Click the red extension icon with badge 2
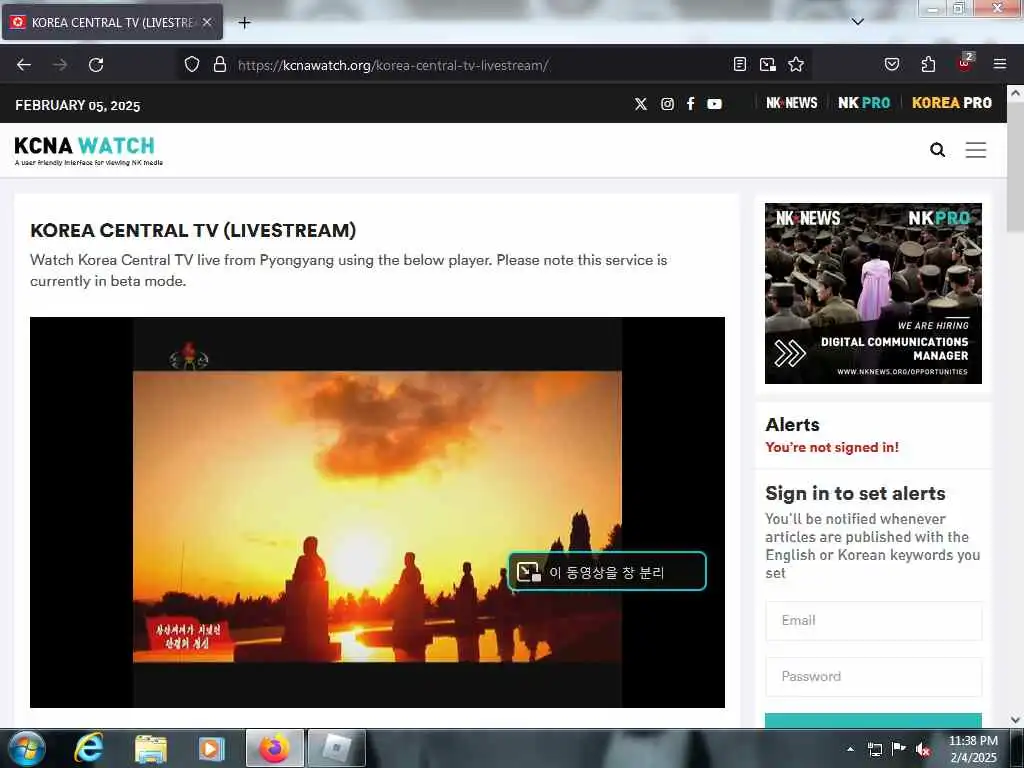The height and width of the screenshot is (768, 1024). (965, 63)
